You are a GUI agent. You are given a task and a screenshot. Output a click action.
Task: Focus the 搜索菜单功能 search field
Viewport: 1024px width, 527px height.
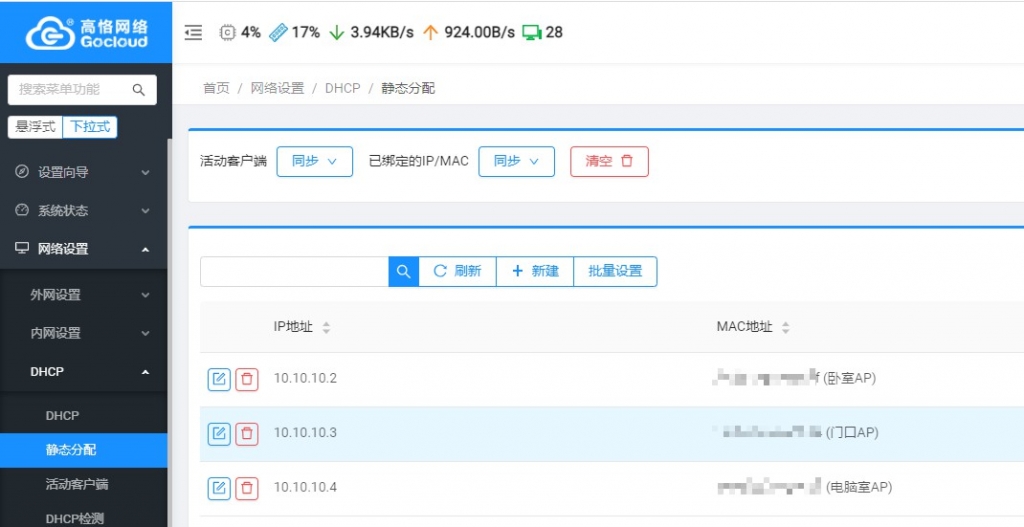click(82, 89)
